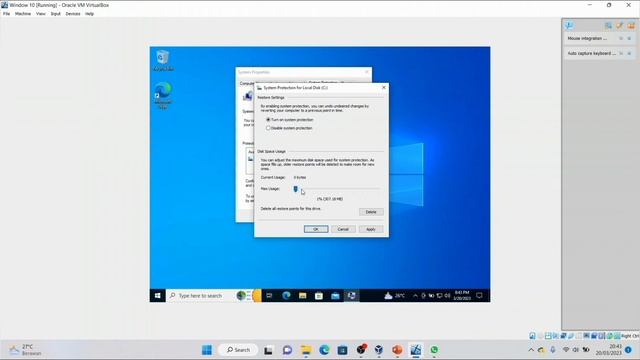Image resolution: width=640 pixels, height=360 pixels.
Task: Click the Max Usage slider handle
Action: click(296, 189)
